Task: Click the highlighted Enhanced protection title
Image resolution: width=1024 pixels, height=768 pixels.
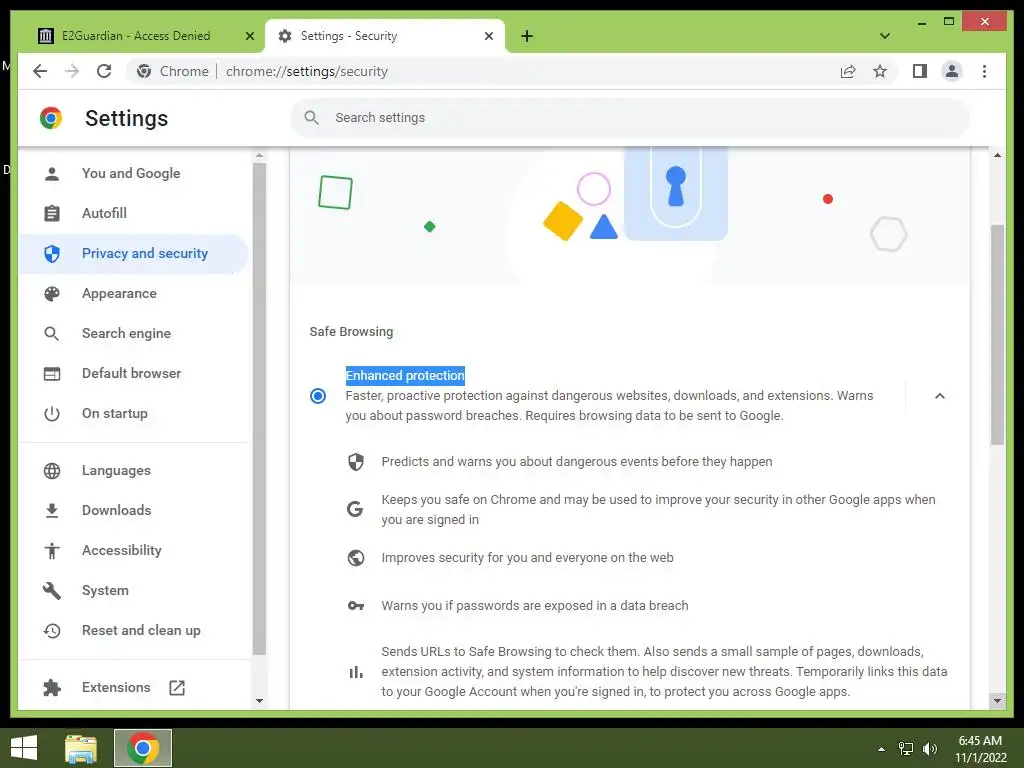Action: [x=405, y=376]
